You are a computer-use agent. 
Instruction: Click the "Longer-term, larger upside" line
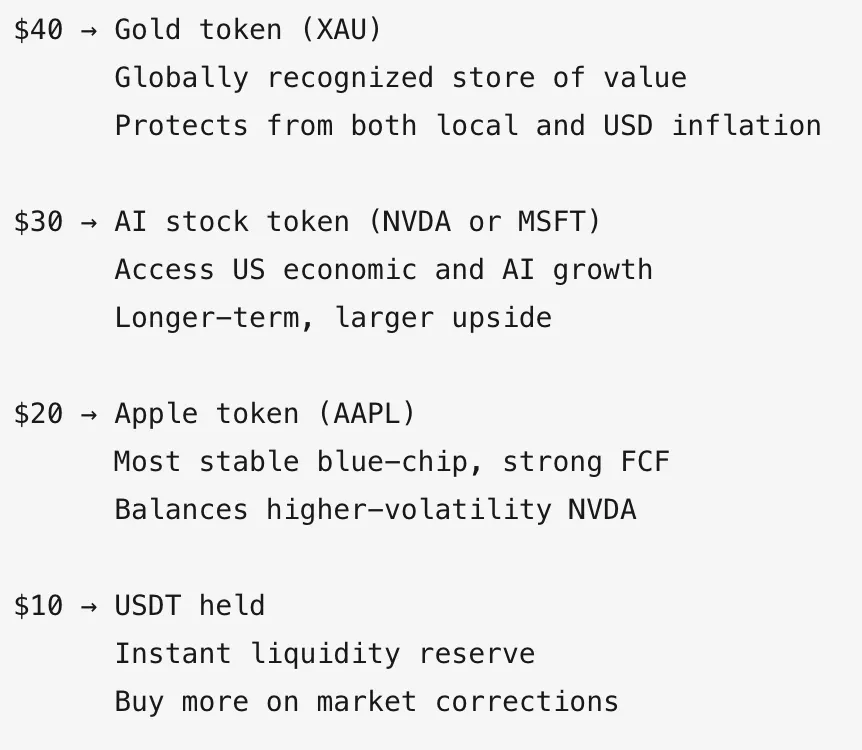(333, 318)
